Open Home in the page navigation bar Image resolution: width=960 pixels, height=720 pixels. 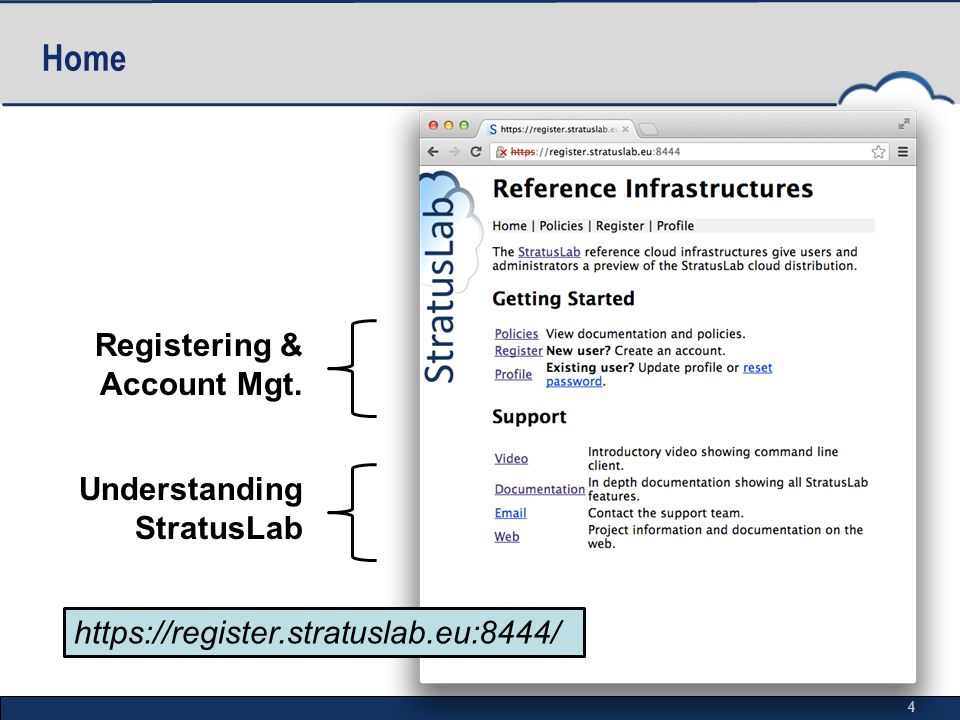(x=509, y=226)
